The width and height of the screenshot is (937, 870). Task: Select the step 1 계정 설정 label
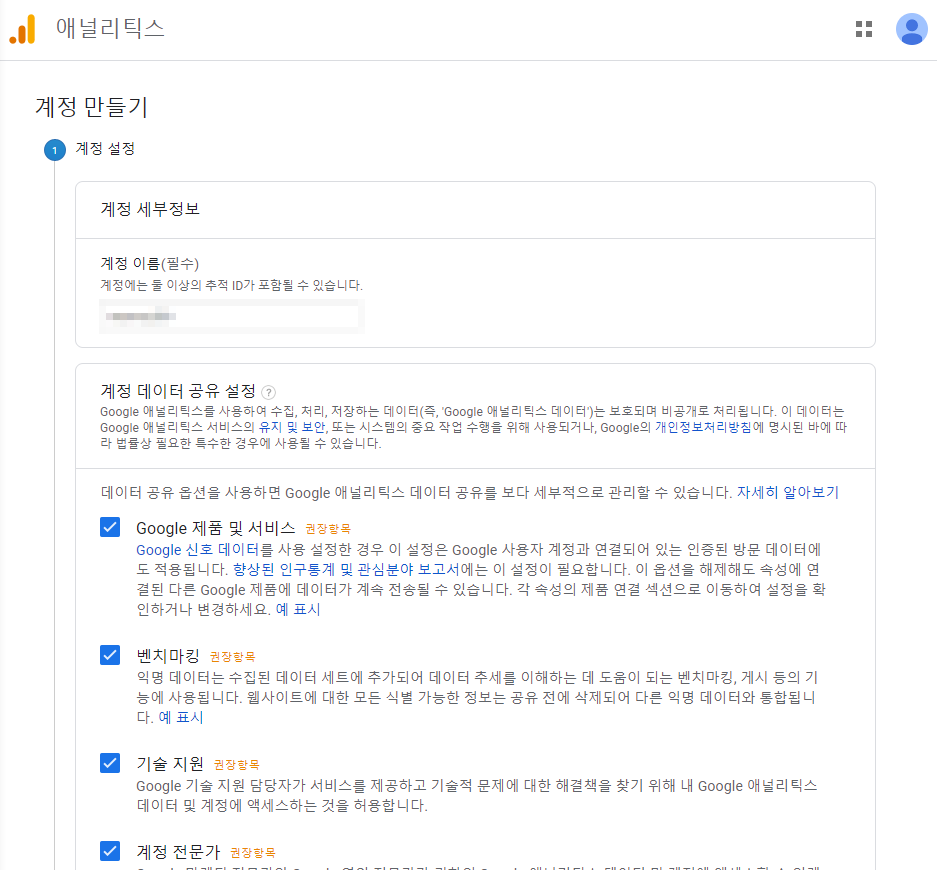pos(105,149)
